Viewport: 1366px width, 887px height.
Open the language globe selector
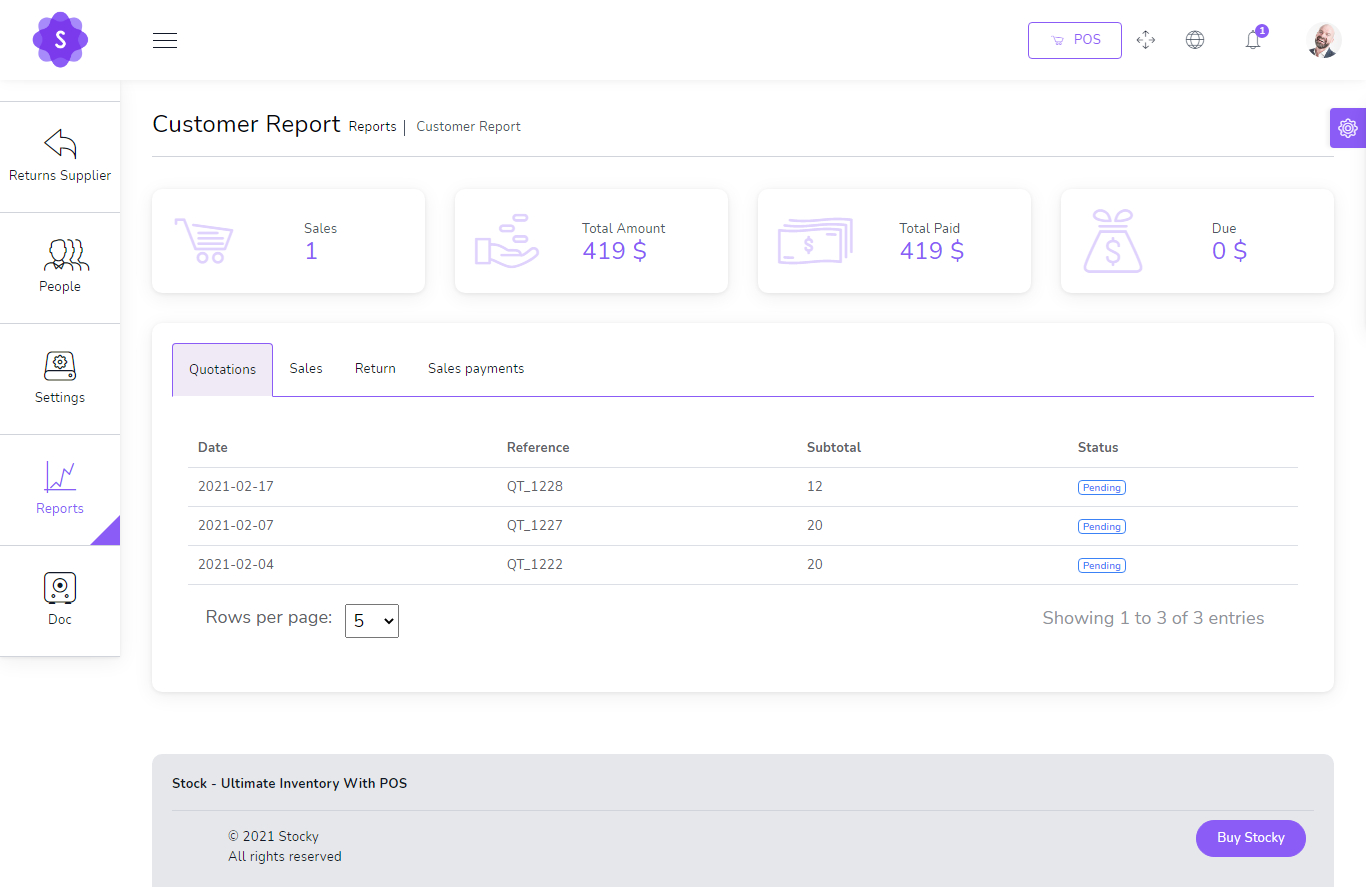[1195, 39]
